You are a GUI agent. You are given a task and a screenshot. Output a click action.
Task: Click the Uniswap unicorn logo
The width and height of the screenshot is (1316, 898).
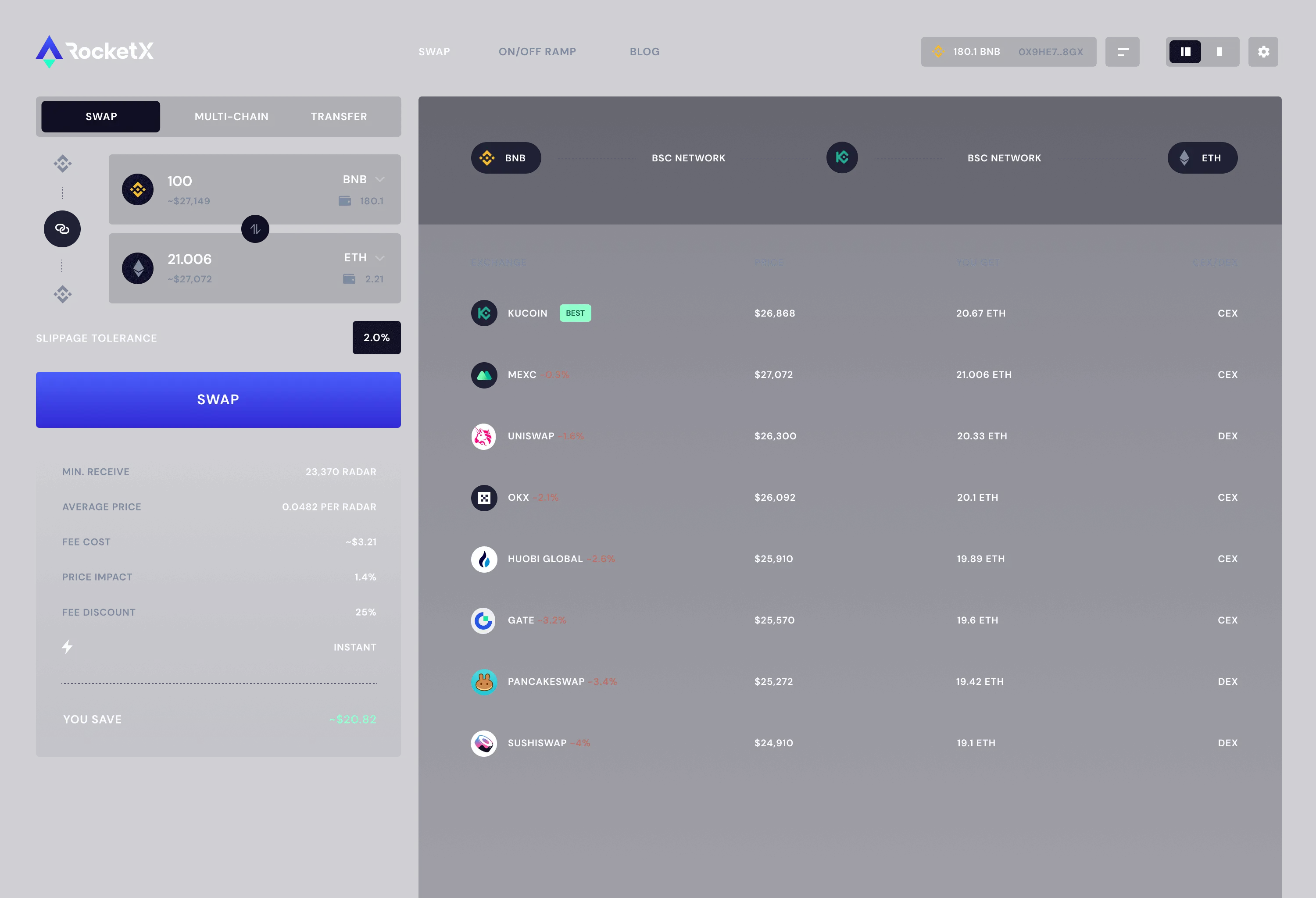click(x=483, y=436)
